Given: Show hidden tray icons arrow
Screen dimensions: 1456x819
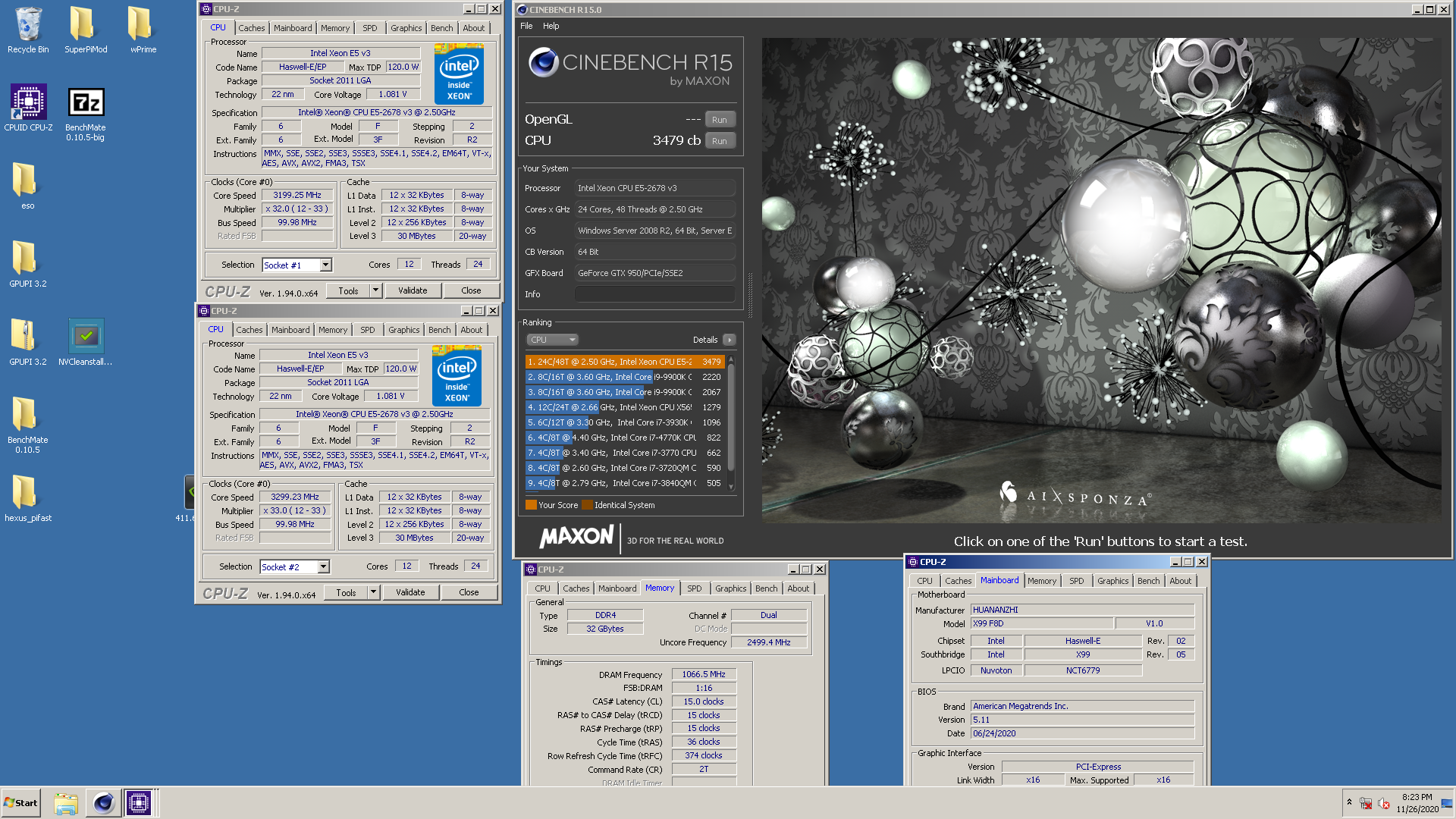Looking at the screenshot, I should (1349, 802).
